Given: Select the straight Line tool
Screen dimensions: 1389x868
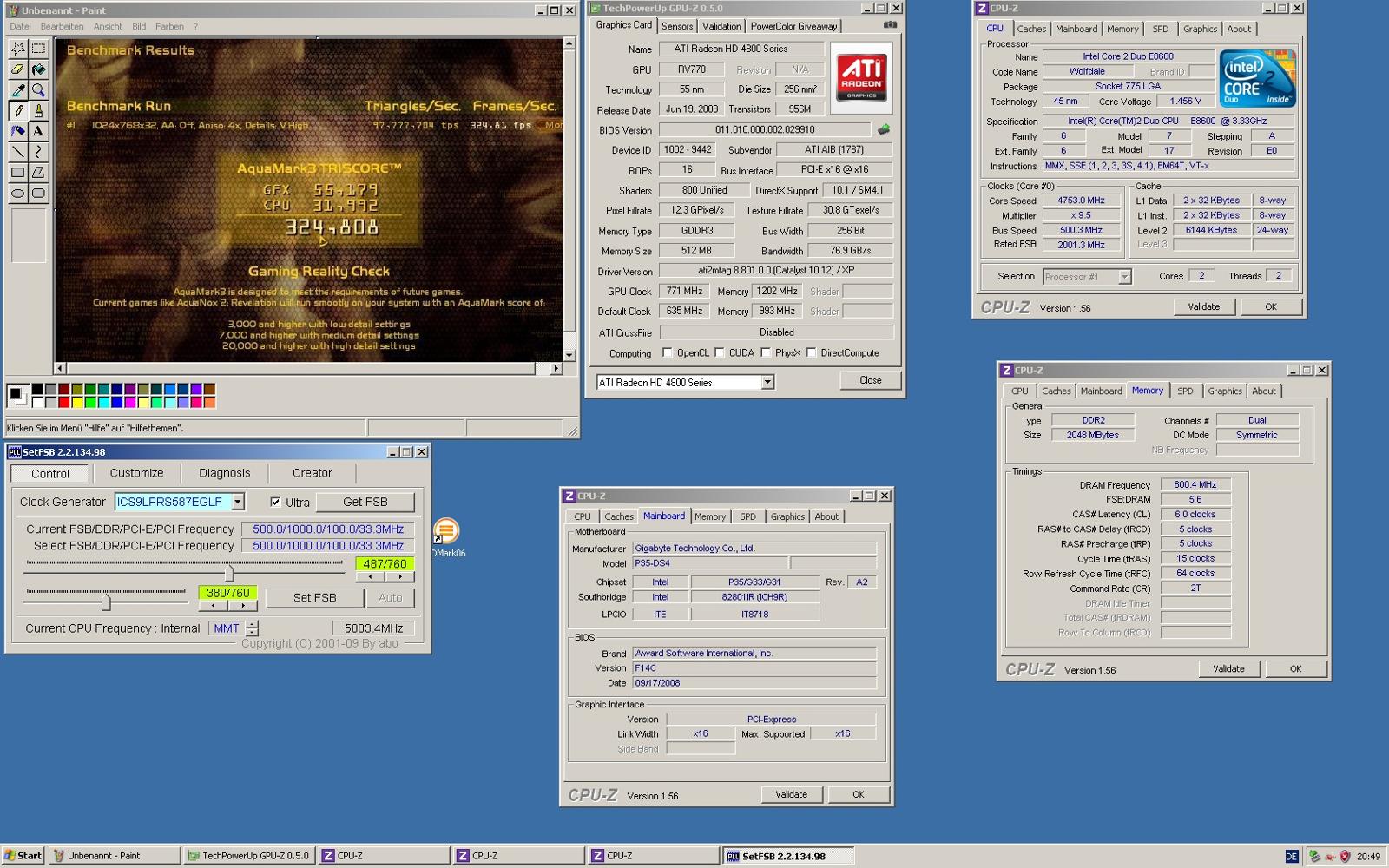Looking at the screenshot, I should [17, 153].
